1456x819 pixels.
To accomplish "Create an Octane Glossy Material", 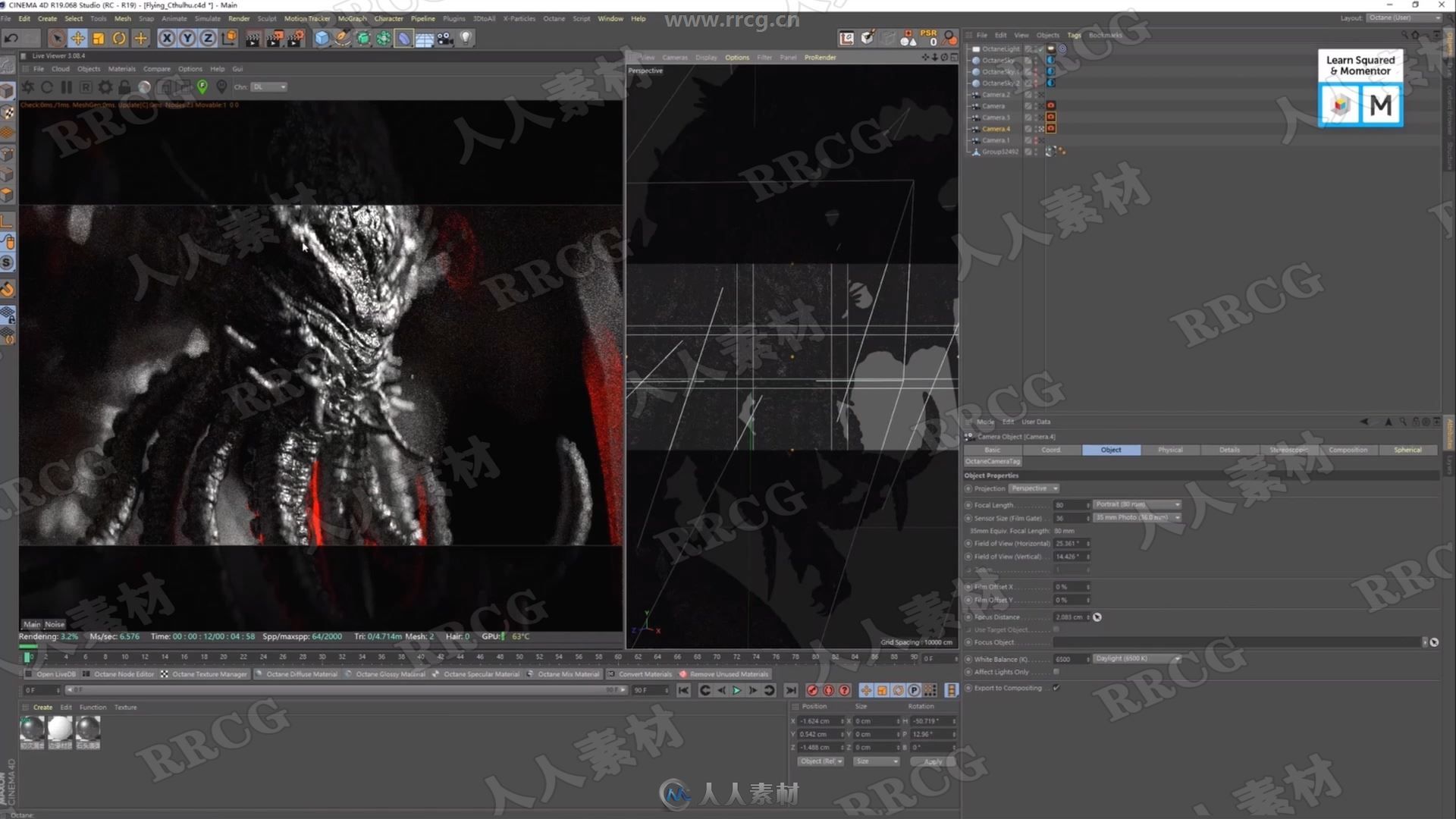I will (385, 674).
